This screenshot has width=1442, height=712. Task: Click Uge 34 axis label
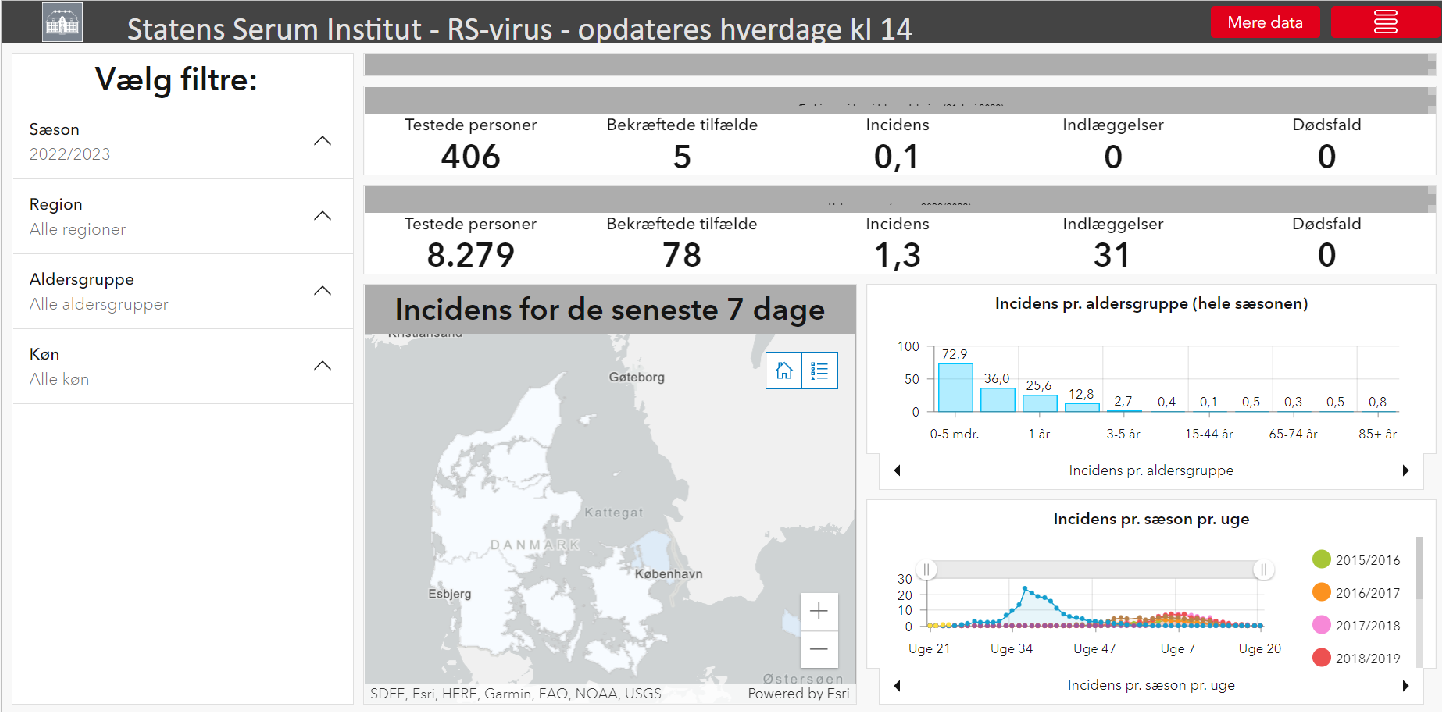click(1011, 649)
